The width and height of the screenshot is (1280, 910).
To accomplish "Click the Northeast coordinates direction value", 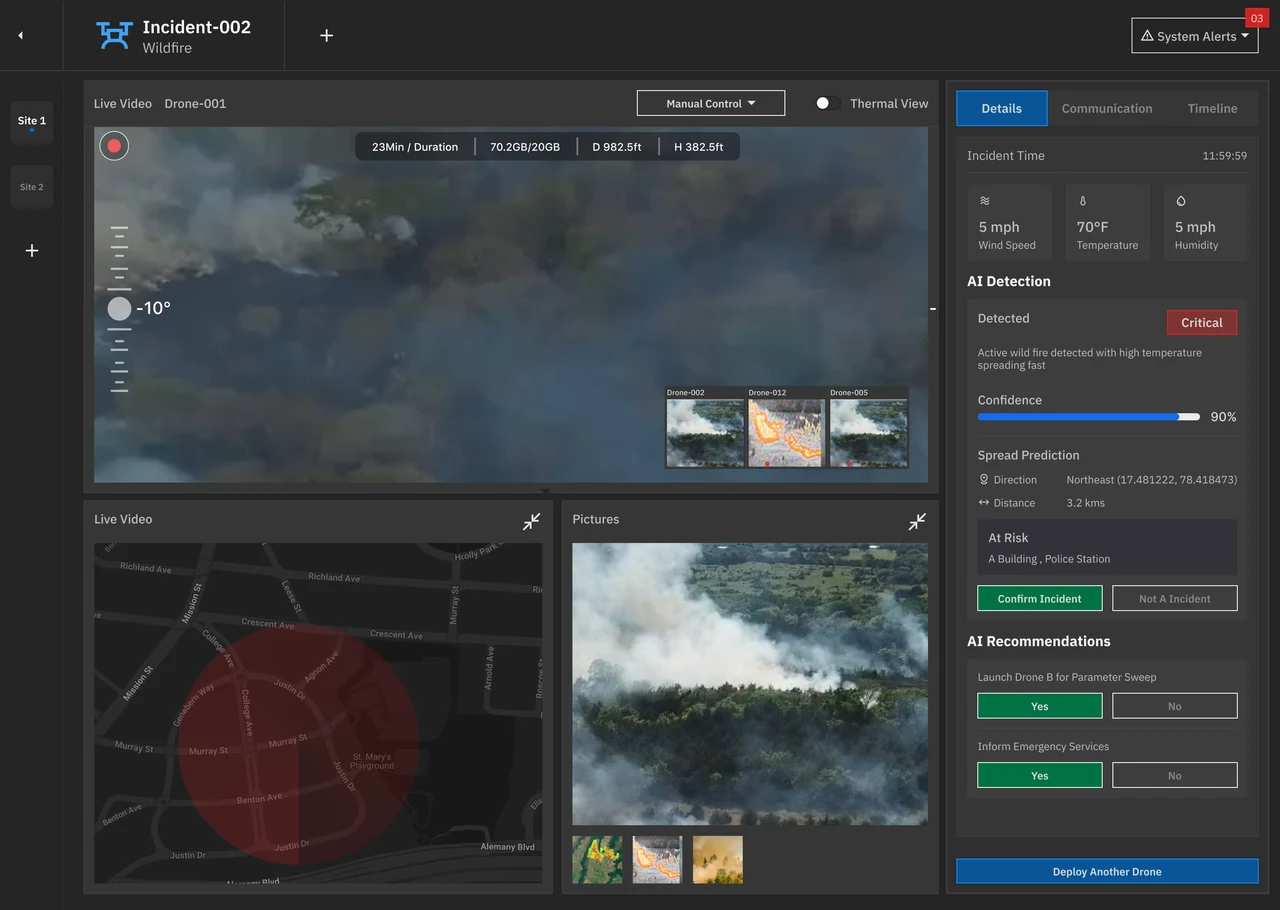I will point(1152,480).
